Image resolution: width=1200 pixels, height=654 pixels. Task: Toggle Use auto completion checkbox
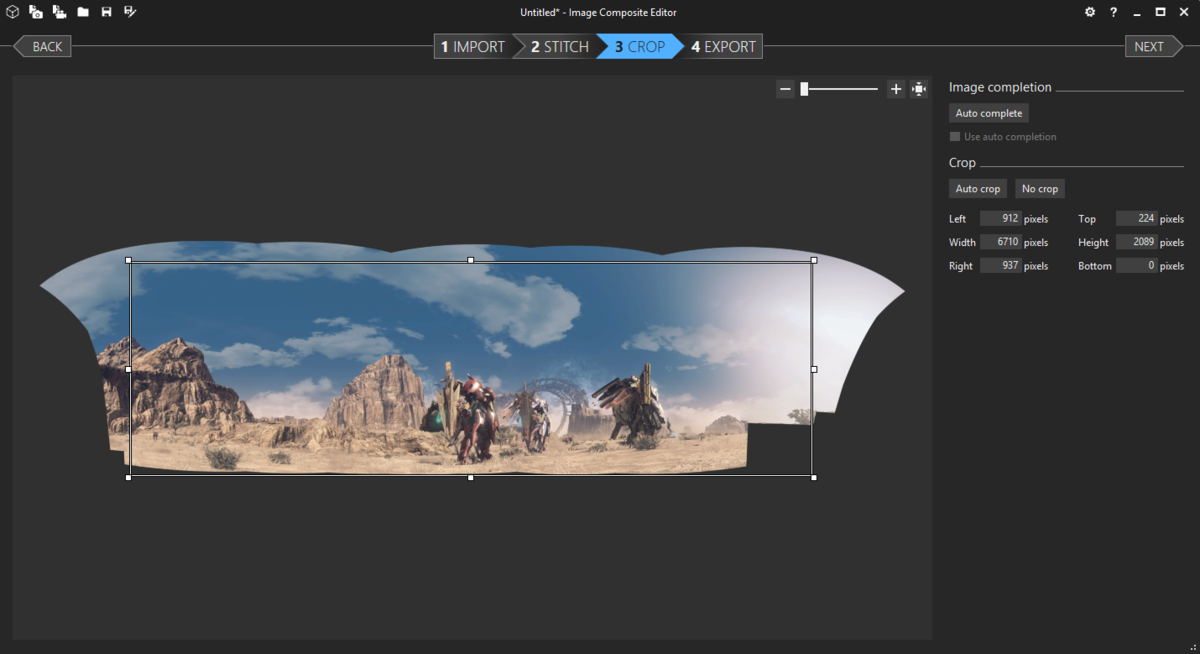click(955, 136)
